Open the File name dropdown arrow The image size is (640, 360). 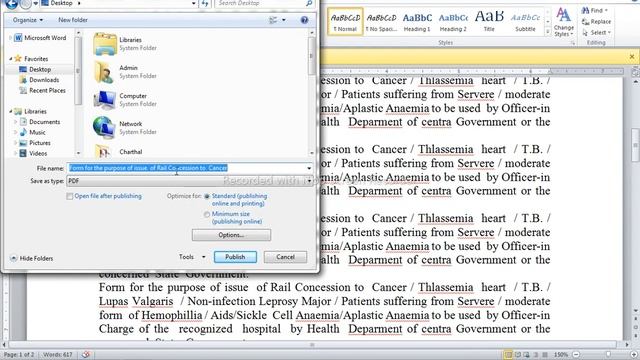point(309,168)
